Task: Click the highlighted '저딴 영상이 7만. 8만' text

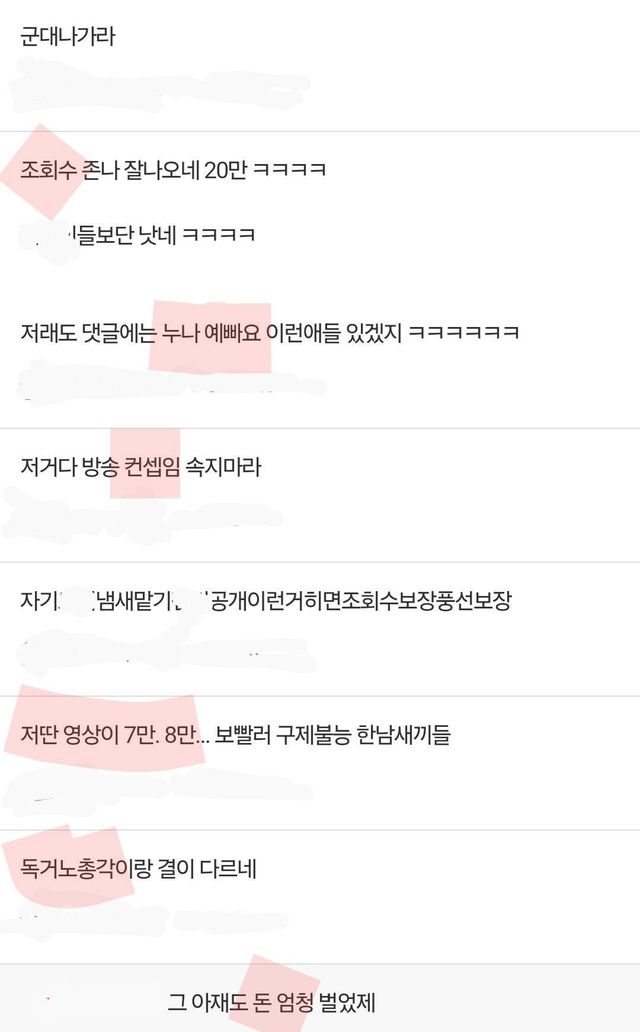Action: (x=109, y=734)
